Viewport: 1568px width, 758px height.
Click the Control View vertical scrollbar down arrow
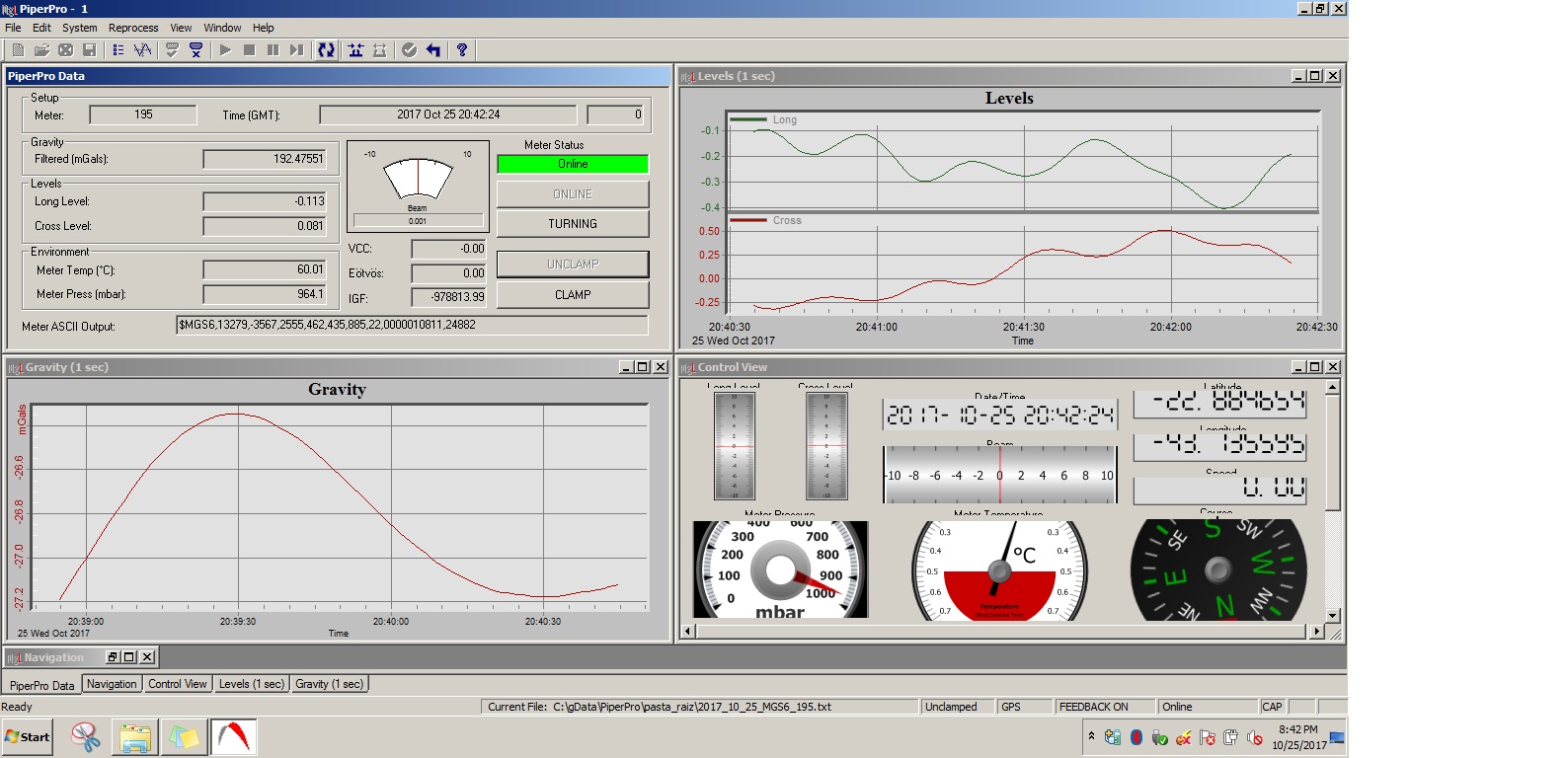click(x=1332, y=615)
